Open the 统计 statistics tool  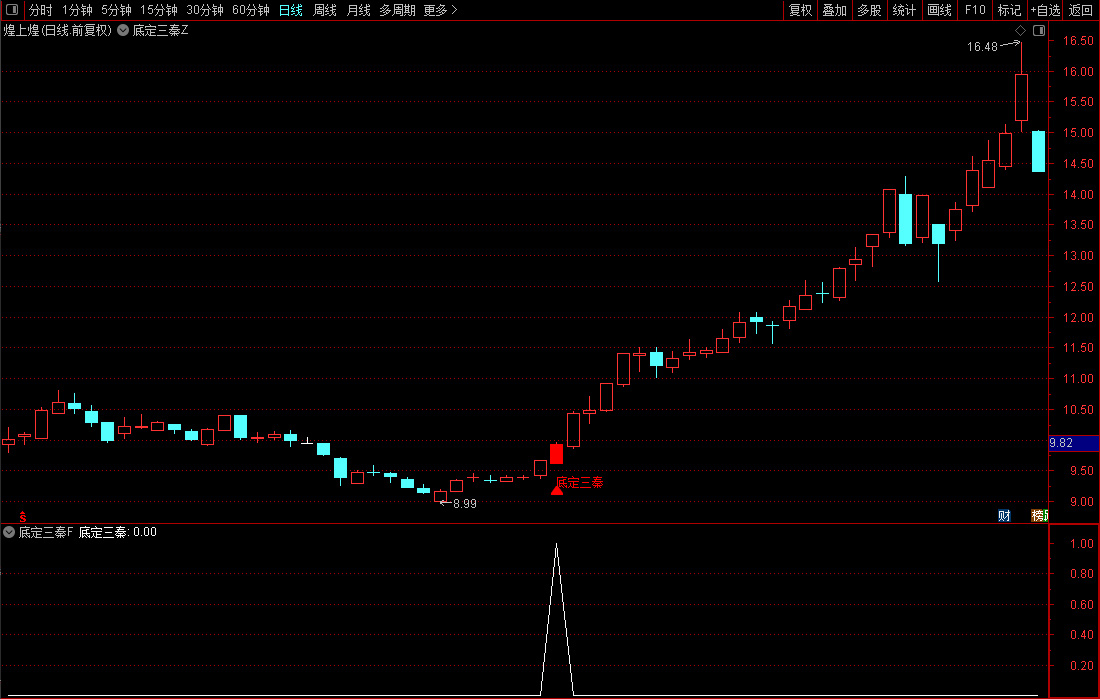coord(904,10)
